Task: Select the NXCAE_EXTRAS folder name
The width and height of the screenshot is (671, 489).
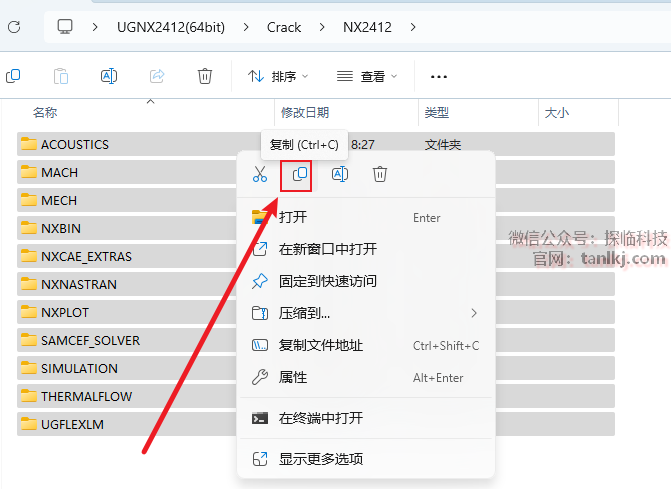Action: [x=86, y=257]
